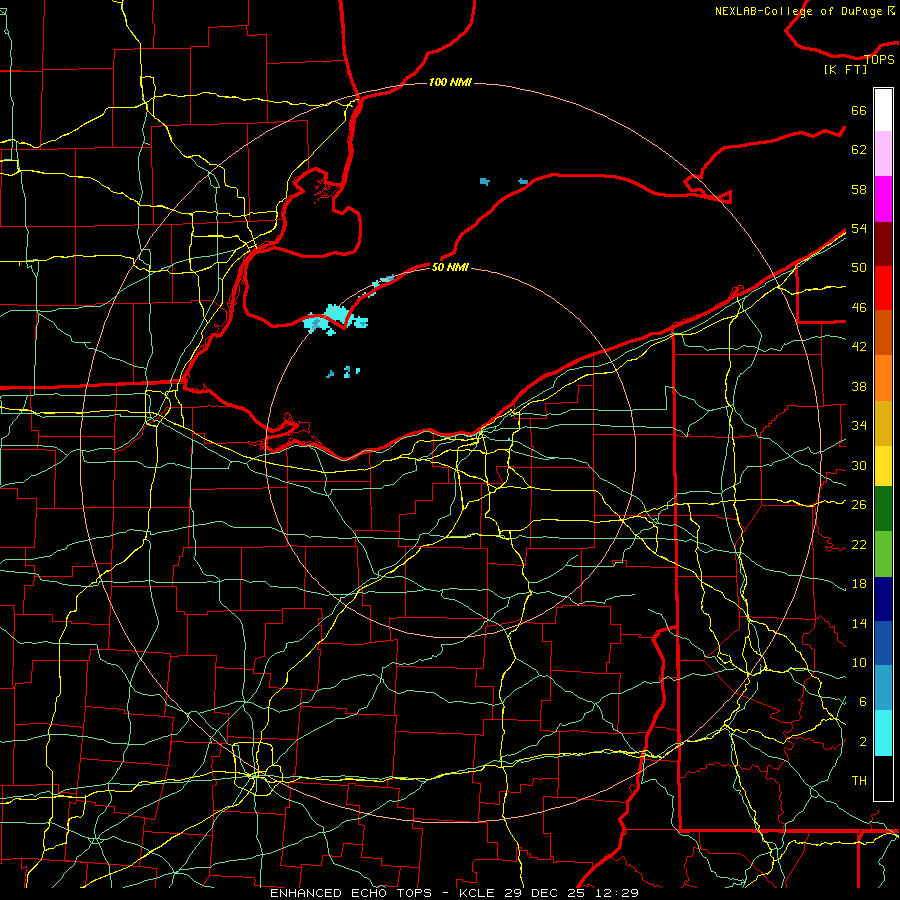The width and height of the screenshot is (900, 900).
Task: Click the legend value 18
Action: pyautogui.click(x=859, y=584)
